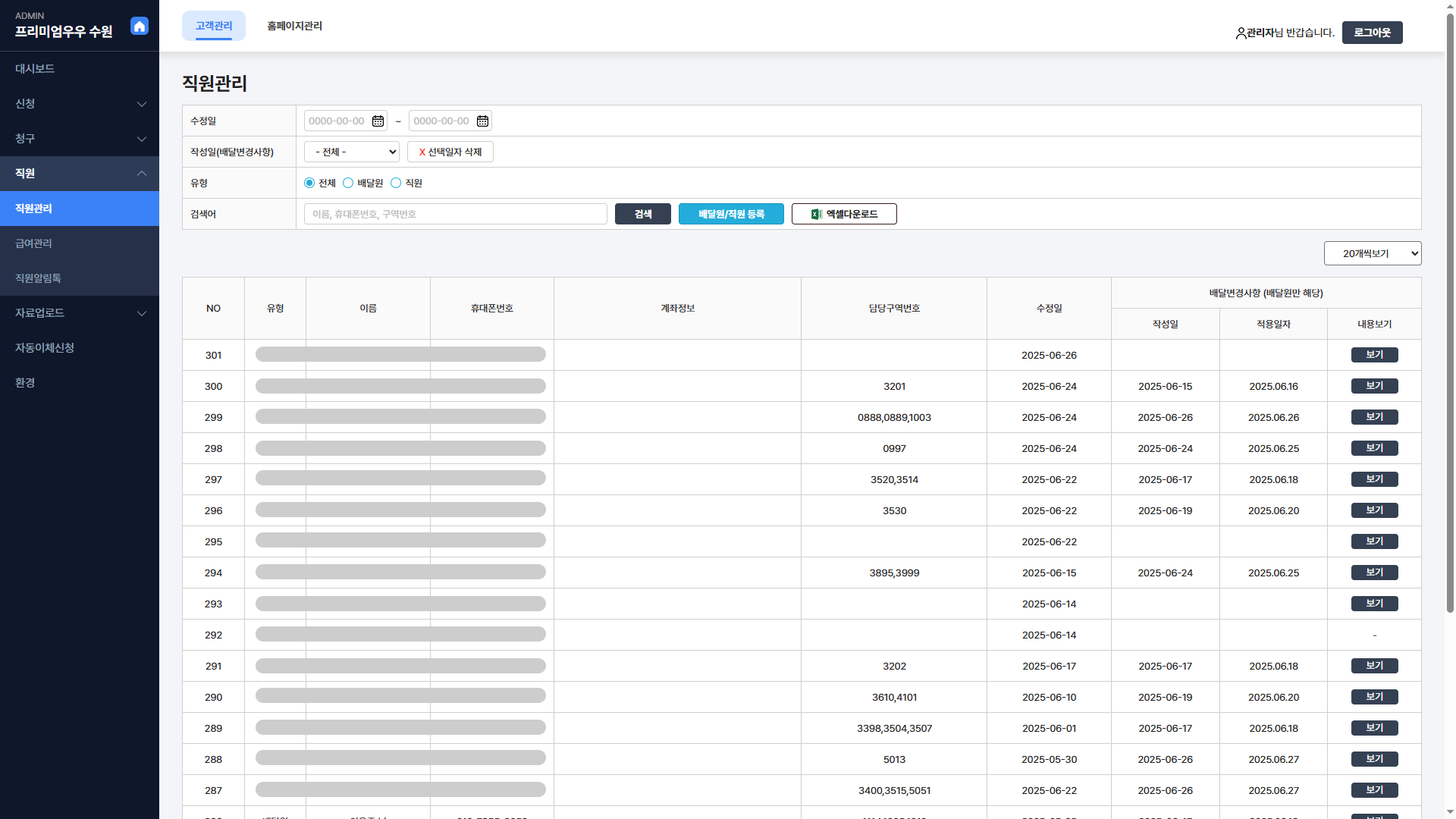Open the 작성일 전체 dropdown
This screenshot has width=1456, height=819.
352,152
